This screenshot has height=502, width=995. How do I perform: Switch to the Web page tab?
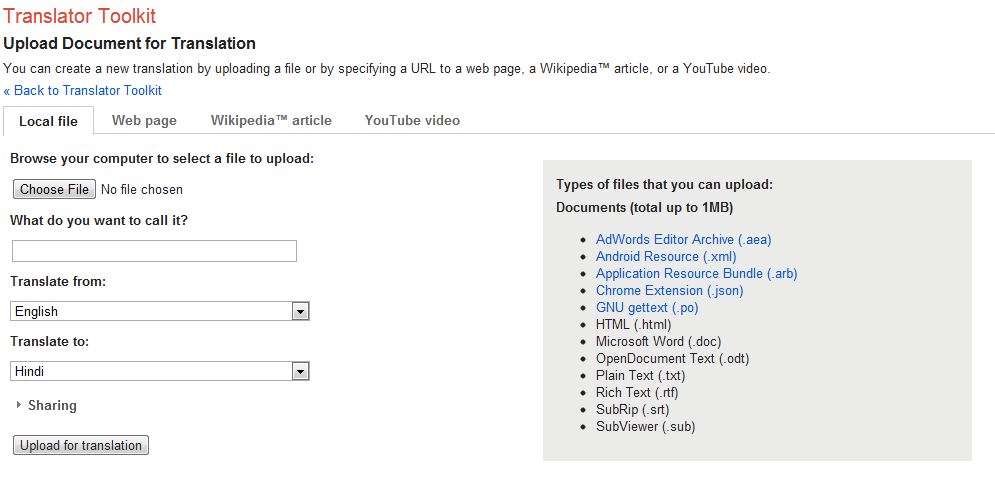(144, 121)
